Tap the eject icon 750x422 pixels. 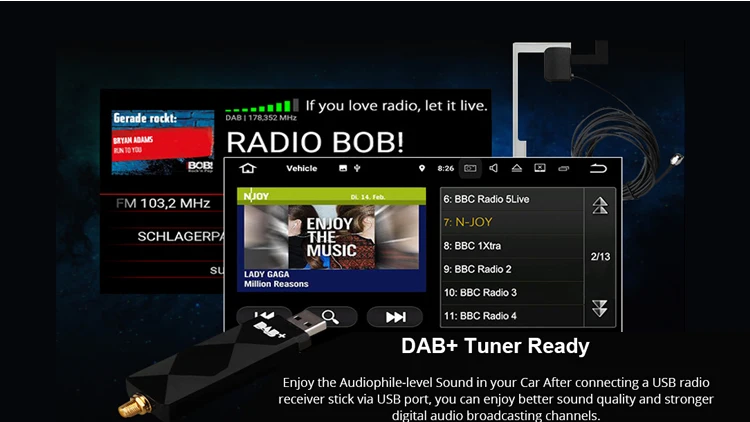click(x=517, y=168)
